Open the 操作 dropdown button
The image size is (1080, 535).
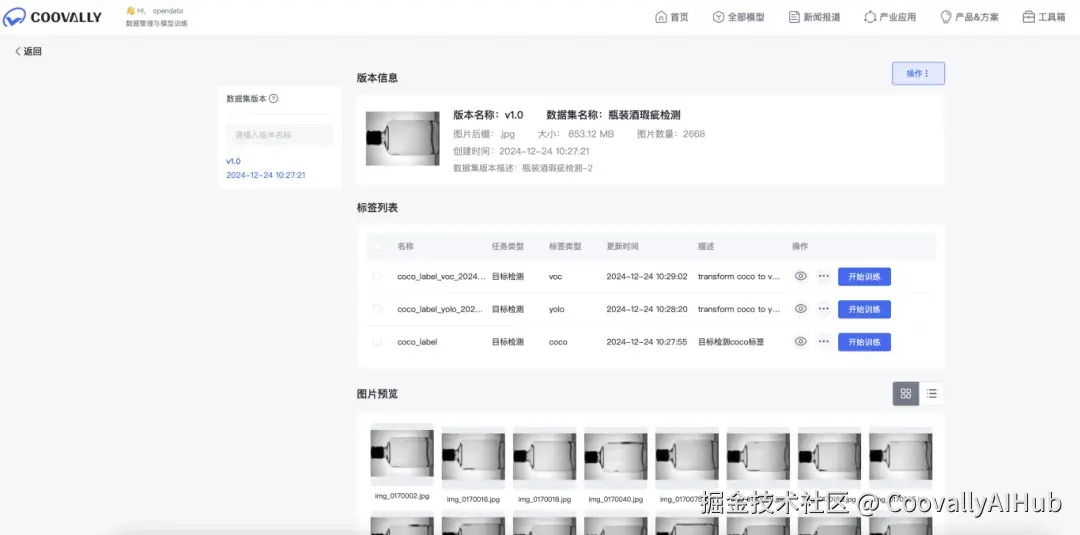(918, 74)
